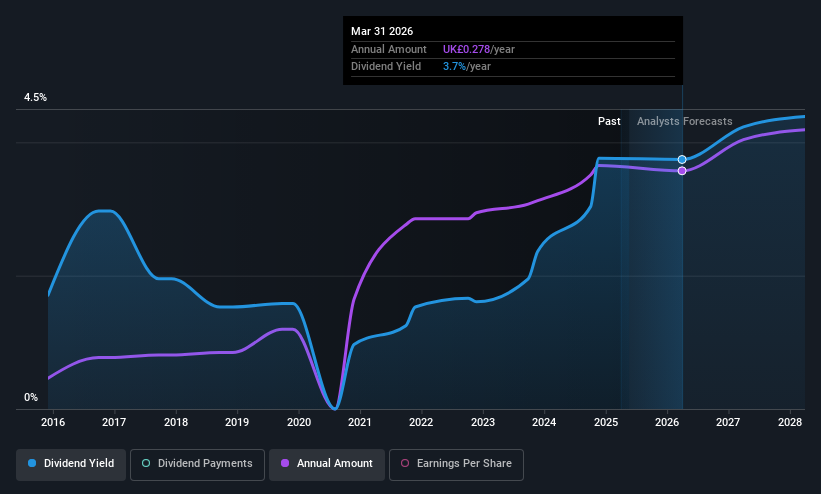Select the purple data point marker at 2026
The width and height of the screenshot is (821, 494).
click(x=682, y=171)
